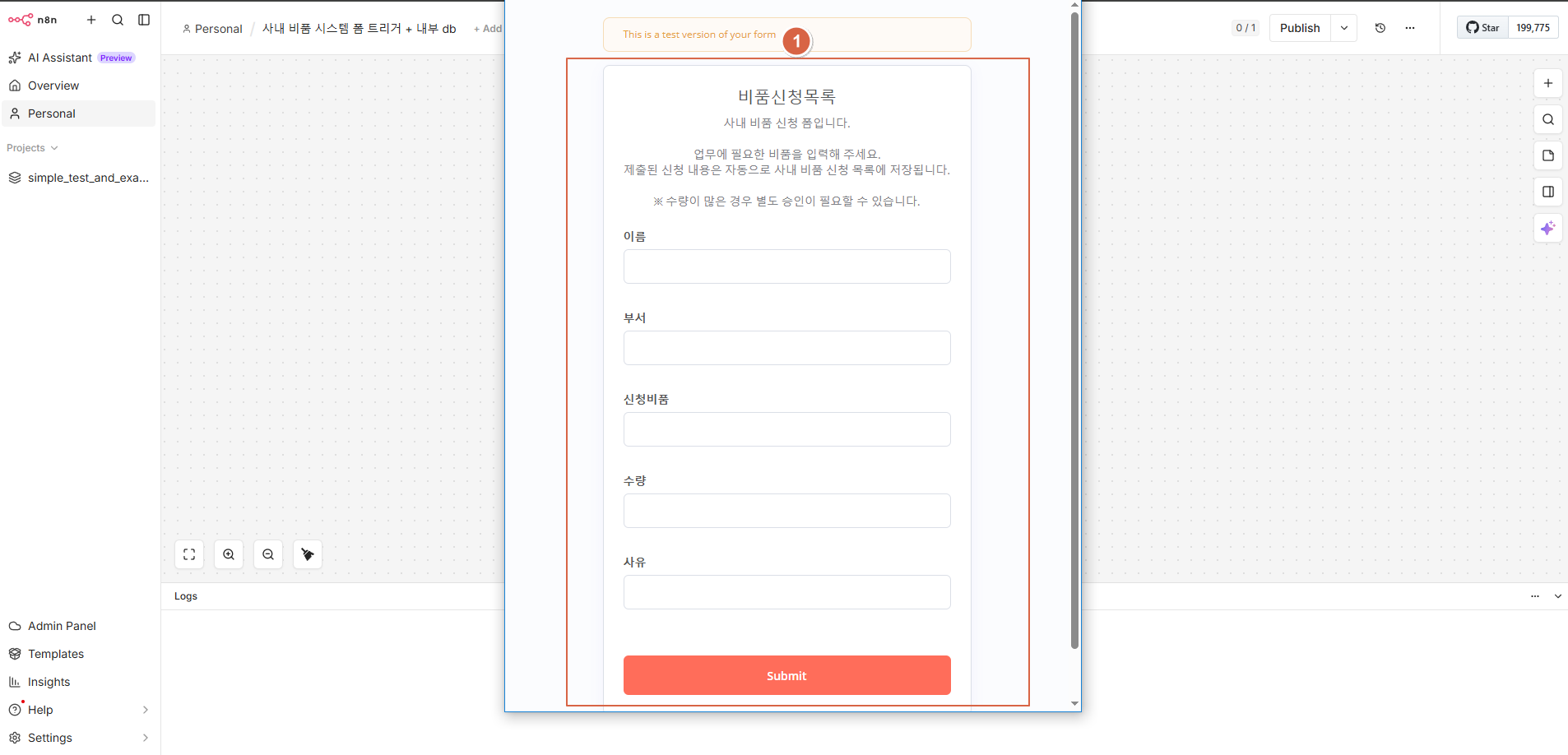Collapse the Projects section

click(x=33, y=148)
